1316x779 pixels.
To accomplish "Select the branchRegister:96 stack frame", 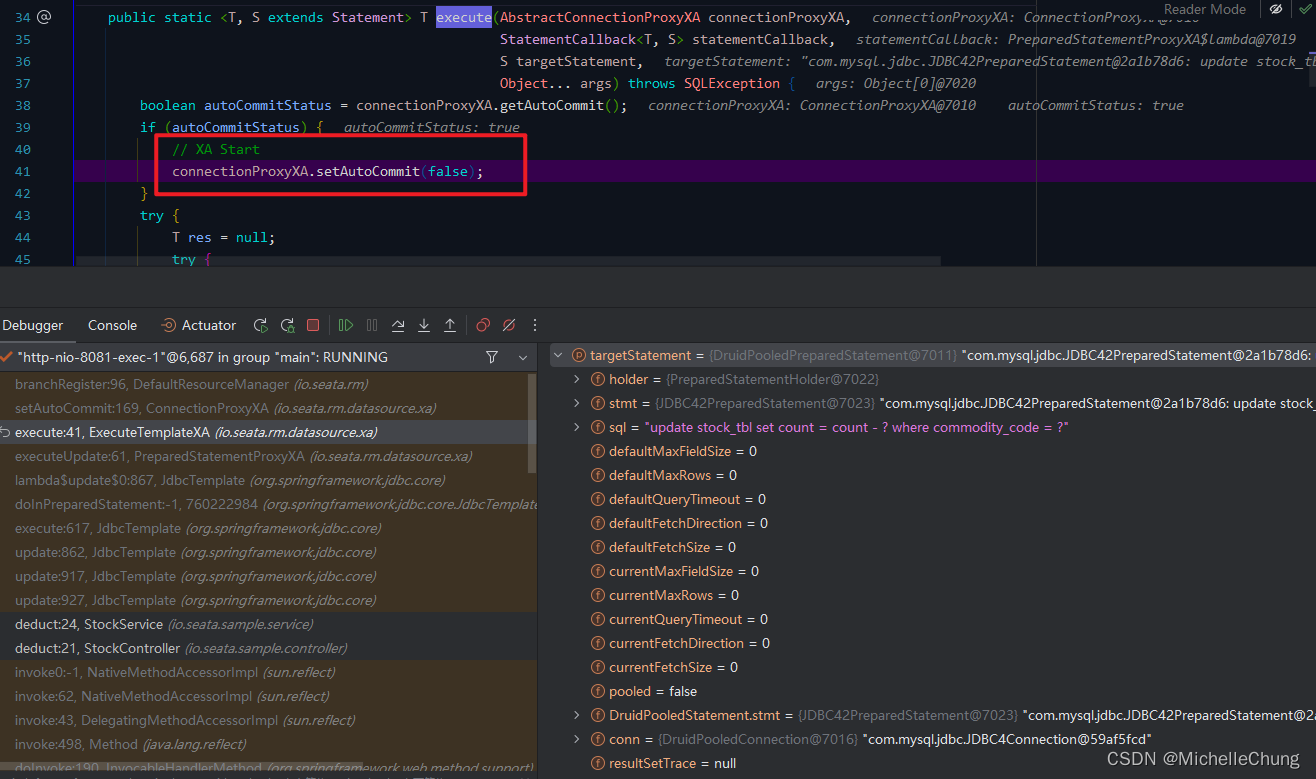I will 264,384.
